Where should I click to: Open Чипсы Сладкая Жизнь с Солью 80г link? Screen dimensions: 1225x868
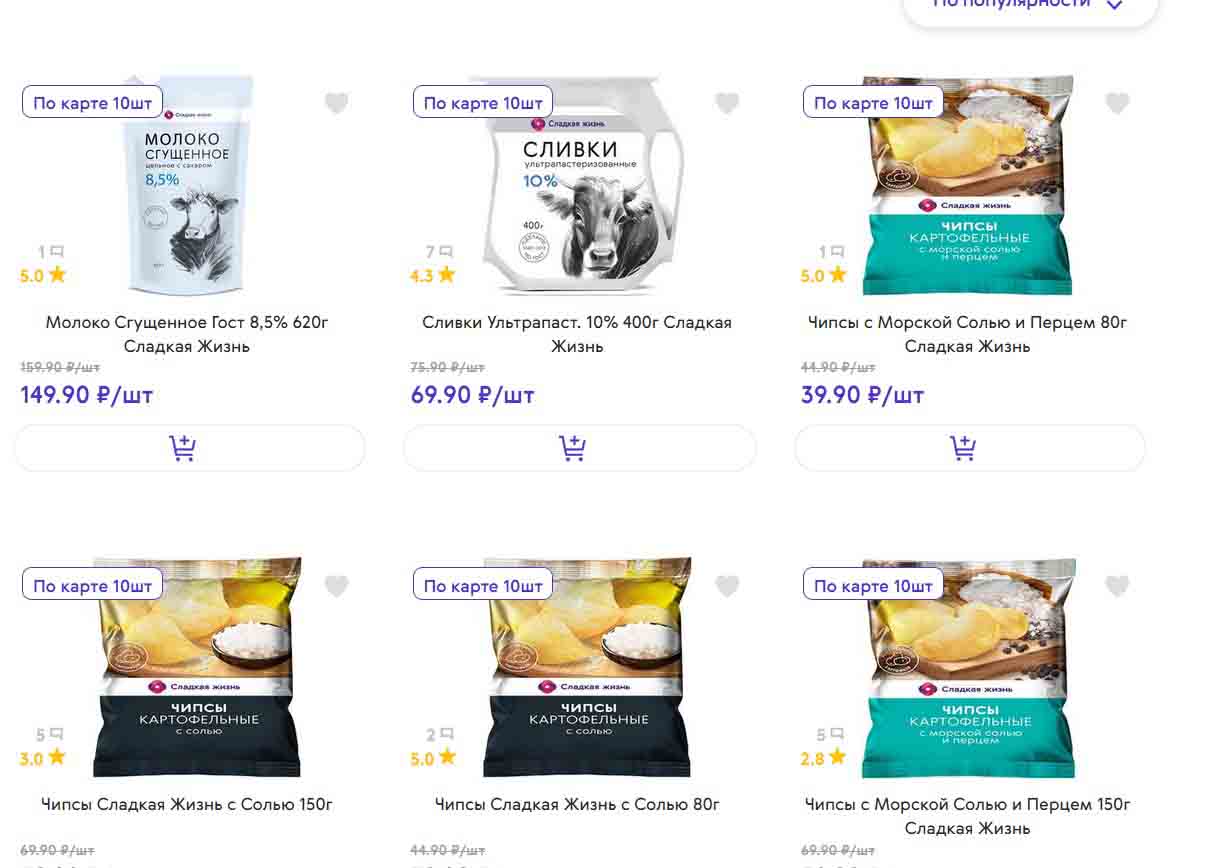coord(577,804)
